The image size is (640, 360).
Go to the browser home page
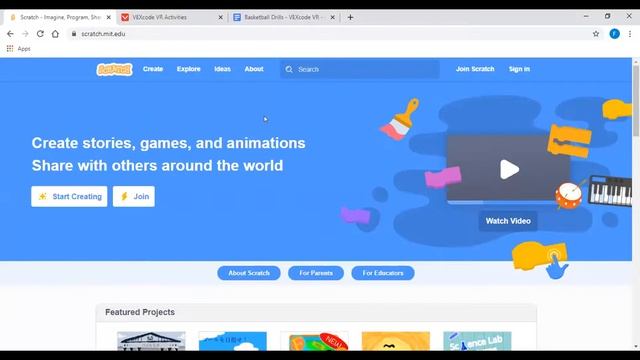55,34
